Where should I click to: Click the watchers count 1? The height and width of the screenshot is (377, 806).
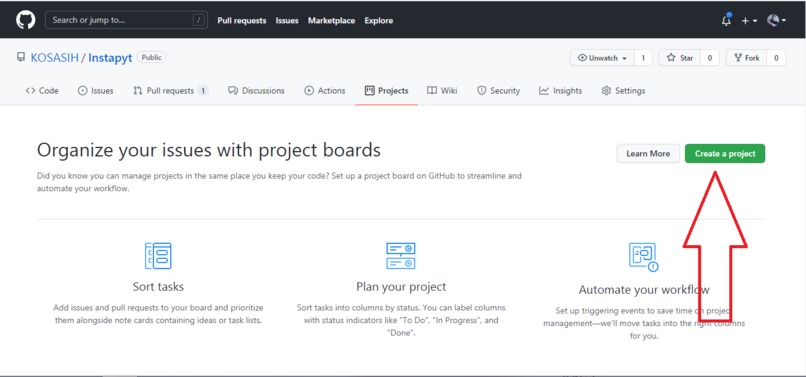643,58
